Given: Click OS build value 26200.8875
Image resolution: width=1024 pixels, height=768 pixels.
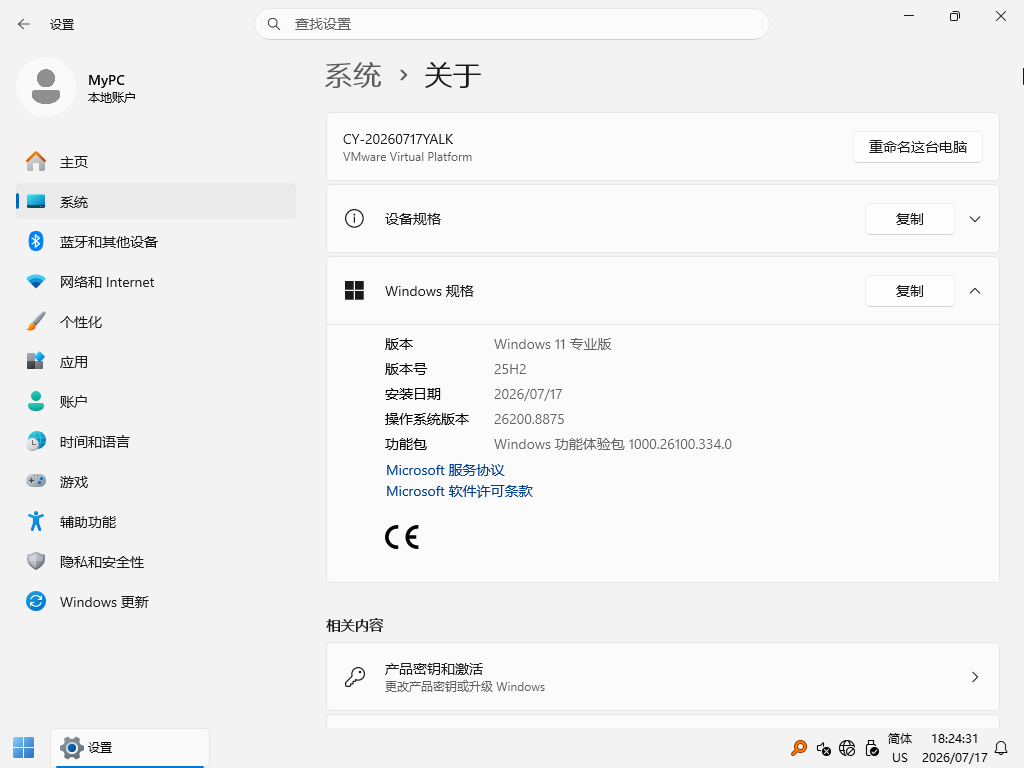Looking at the screenshot, I should coord(529,419).
